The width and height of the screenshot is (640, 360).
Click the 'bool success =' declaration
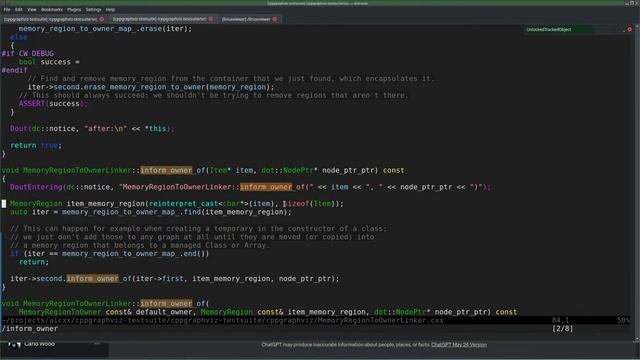pyautogui.click(x=49, y=62)
